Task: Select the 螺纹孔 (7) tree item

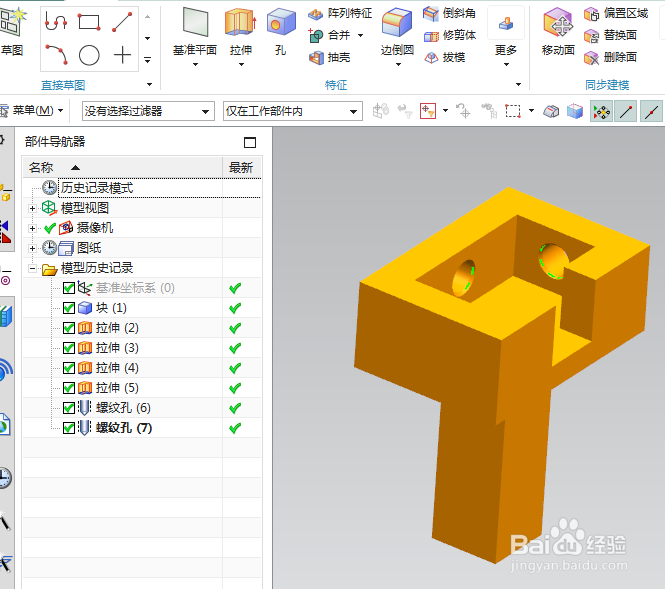Action: pyautogui.click(x=124, y=428)
